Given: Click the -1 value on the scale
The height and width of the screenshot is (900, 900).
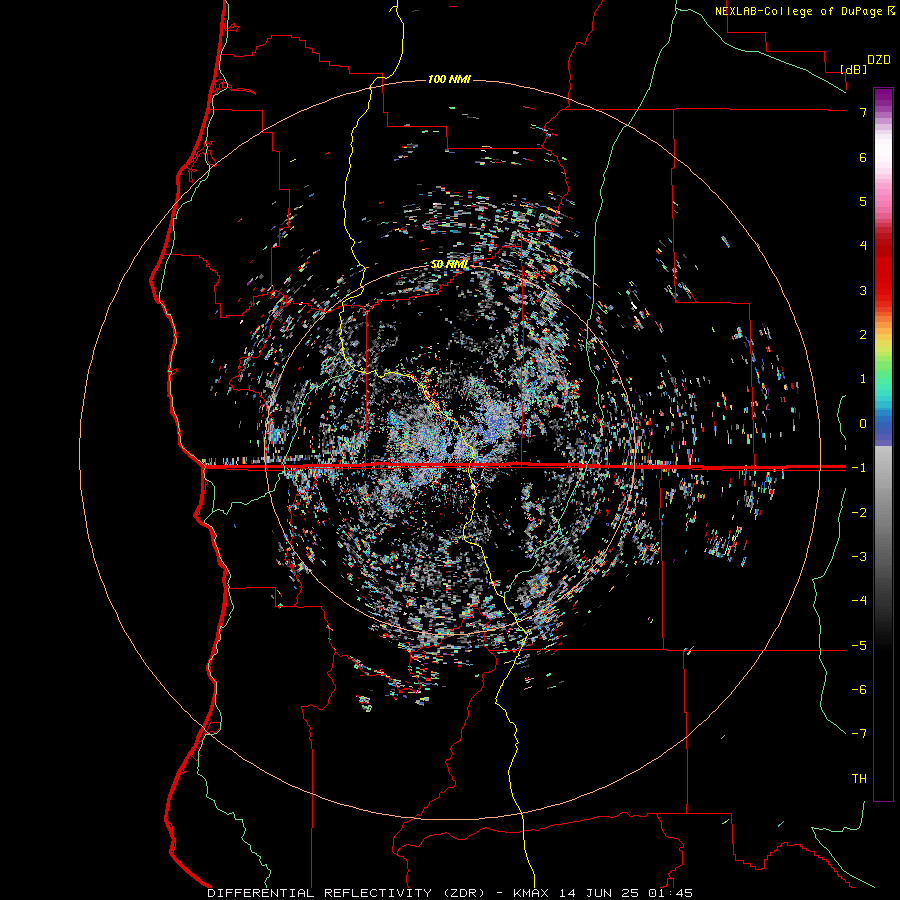Looking at the screenshot, I should click(x=859, y=468).
